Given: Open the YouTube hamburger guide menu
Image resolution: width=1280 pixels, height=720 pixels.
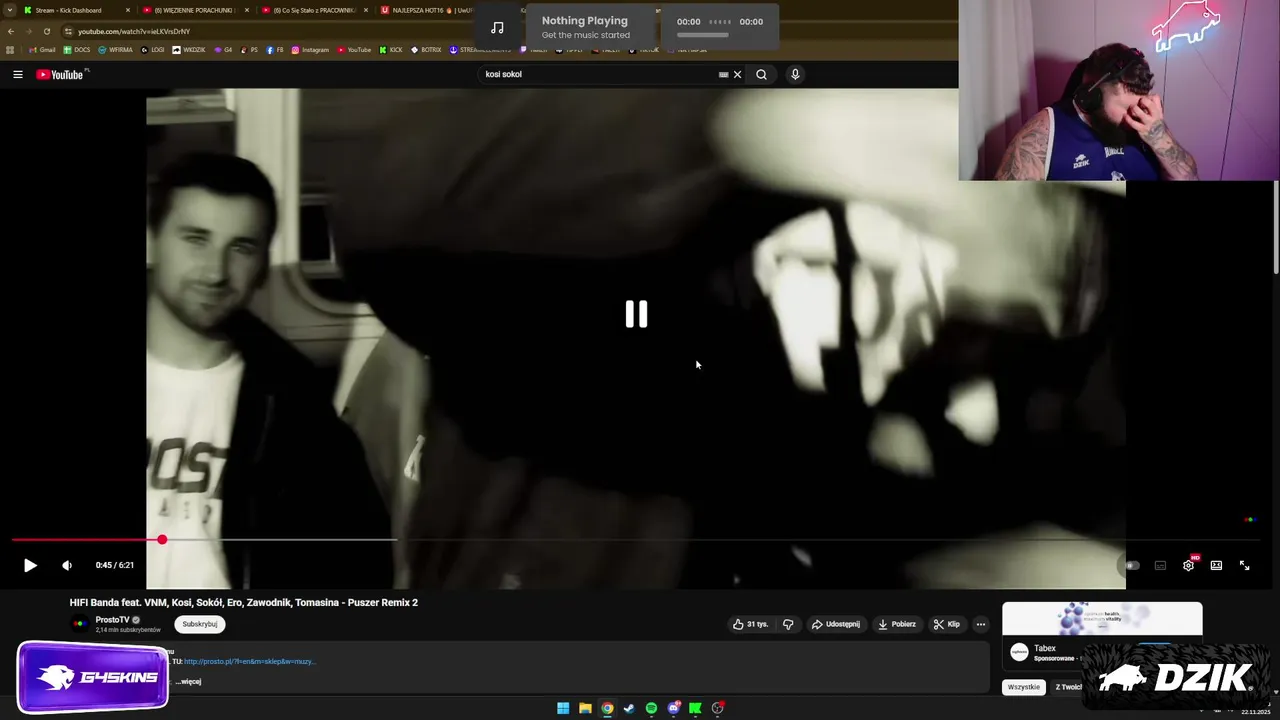Looking at the screenshot, I should tap(17, 74).
